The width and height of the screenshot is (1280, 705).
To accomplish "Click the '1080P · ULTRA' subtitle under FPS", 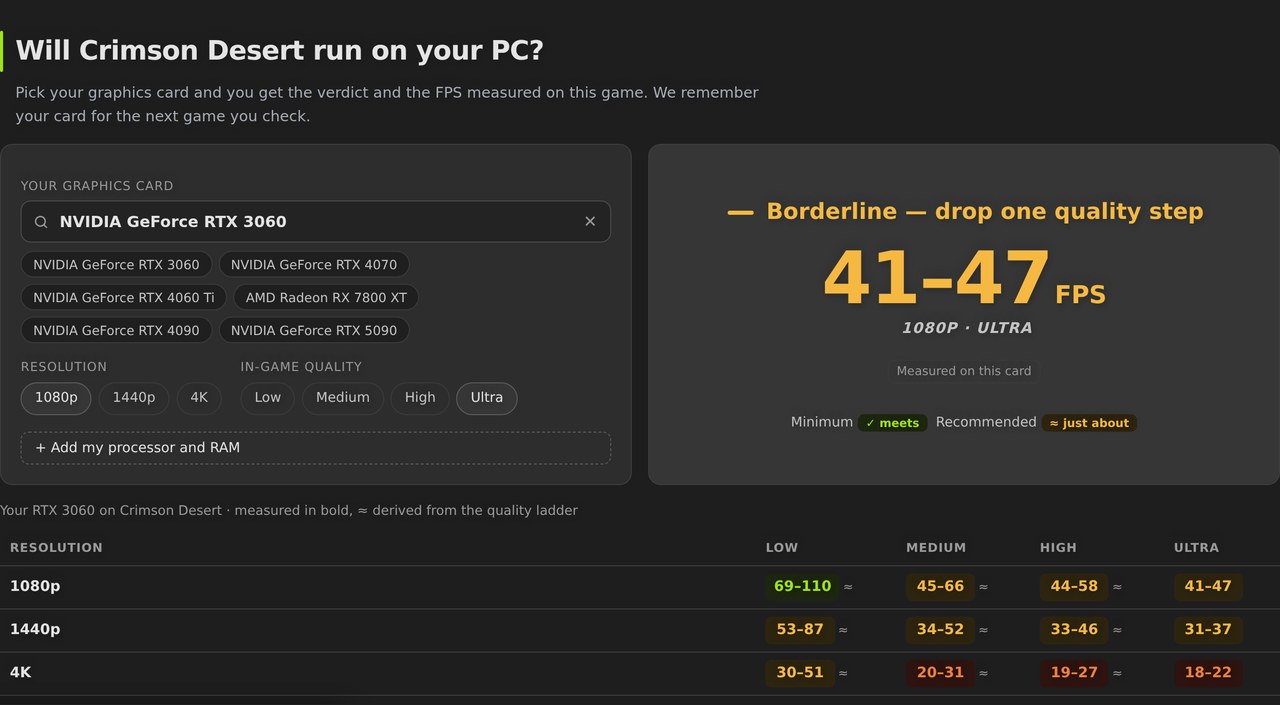I will [967, 328].
